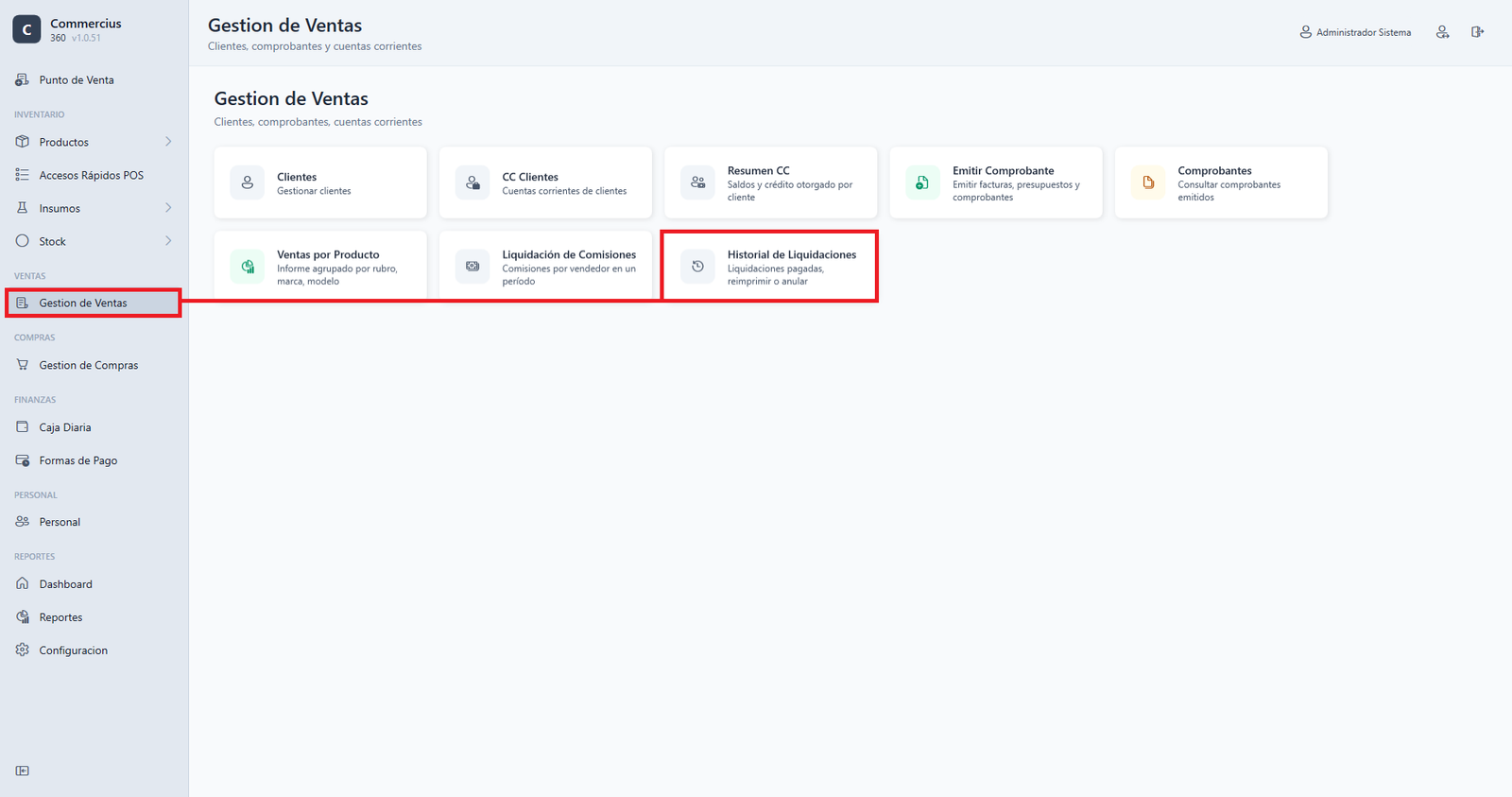Select Gestion de Ventas in sidebar
The image size is (1512, 797).
pos(94,303)
